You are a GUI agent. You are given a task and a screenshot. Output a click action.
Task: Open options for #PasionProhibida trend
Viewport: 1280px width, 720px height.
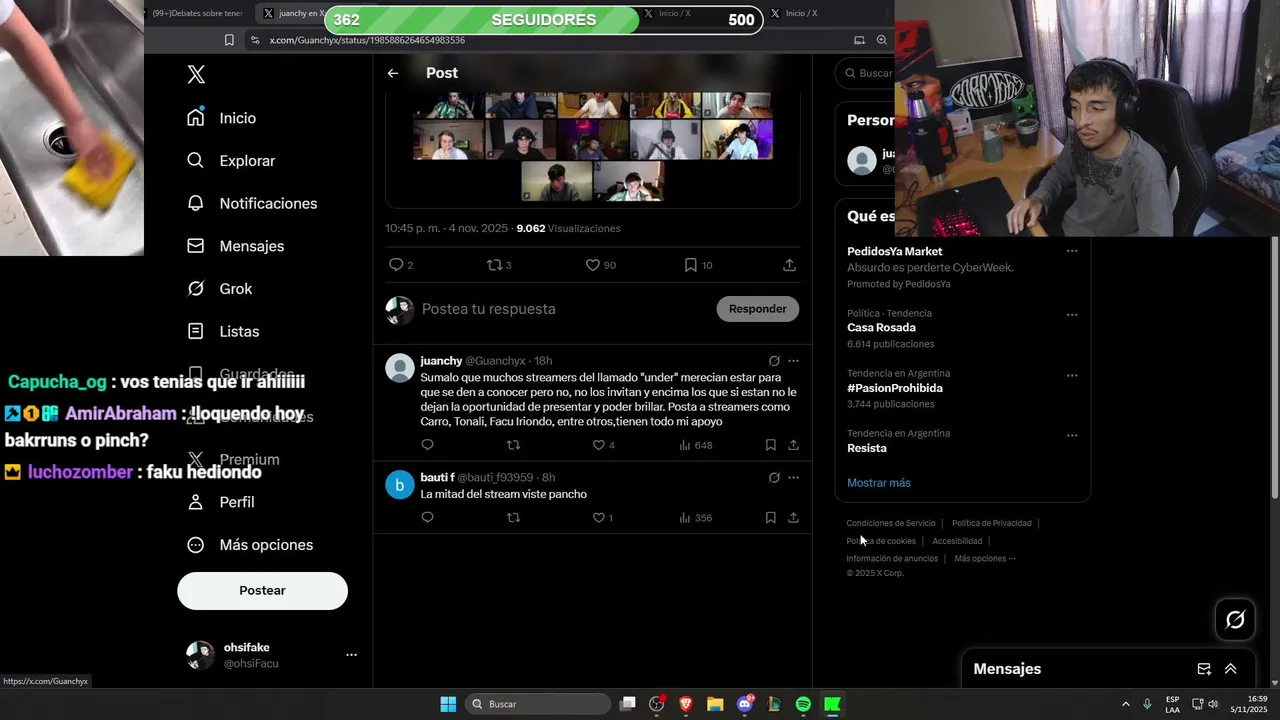pos(1072,376)
